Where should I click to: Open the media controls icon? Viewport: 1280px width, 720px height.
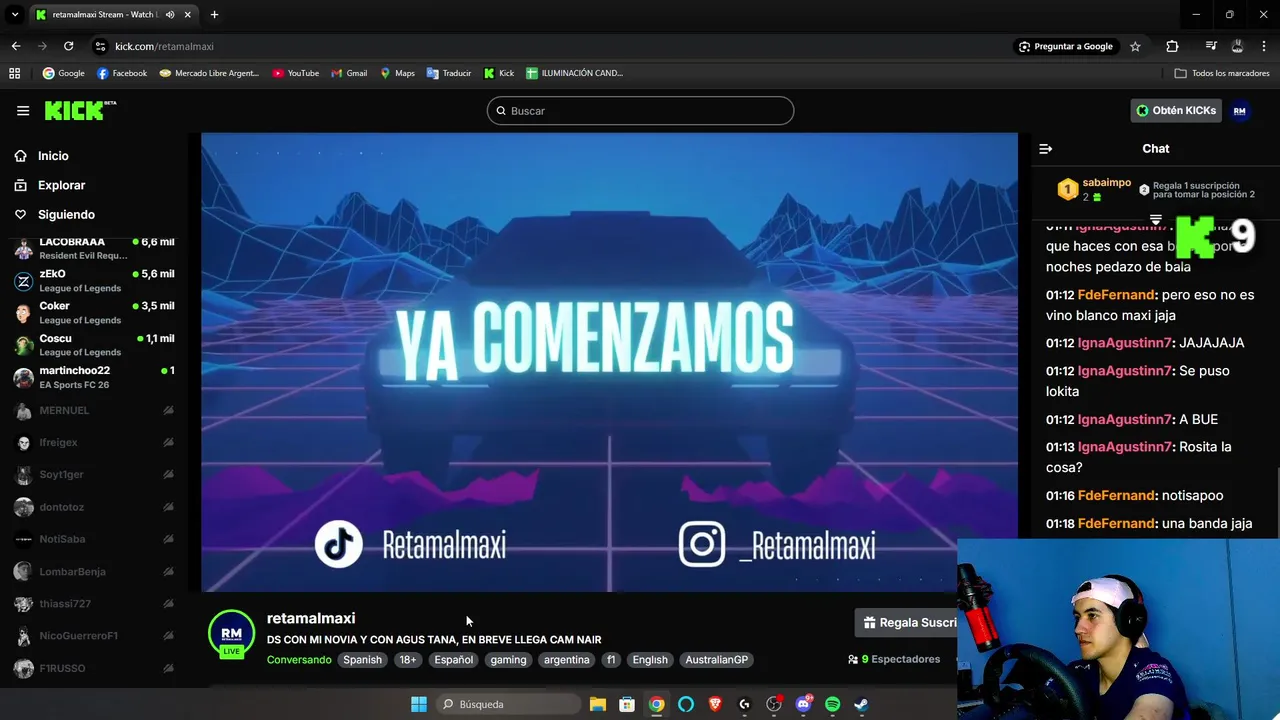pyautogui.click(x=1211, y=46)
